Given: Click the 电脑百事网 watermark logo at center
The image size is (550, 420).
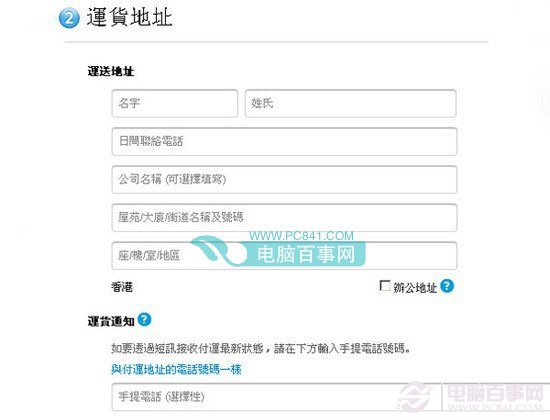Looking at the screenshot, I should coord(279,252).
